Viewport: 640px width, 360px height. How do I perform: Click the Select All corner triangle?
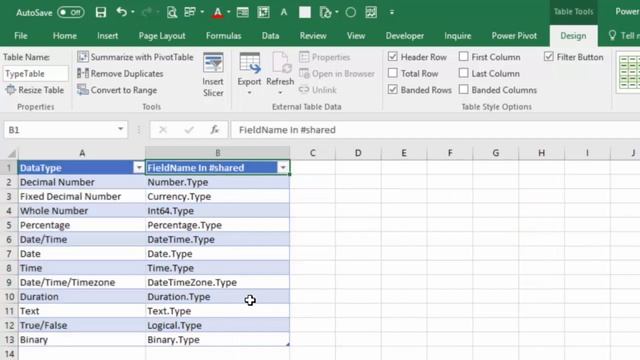click(x=12, y=153)
